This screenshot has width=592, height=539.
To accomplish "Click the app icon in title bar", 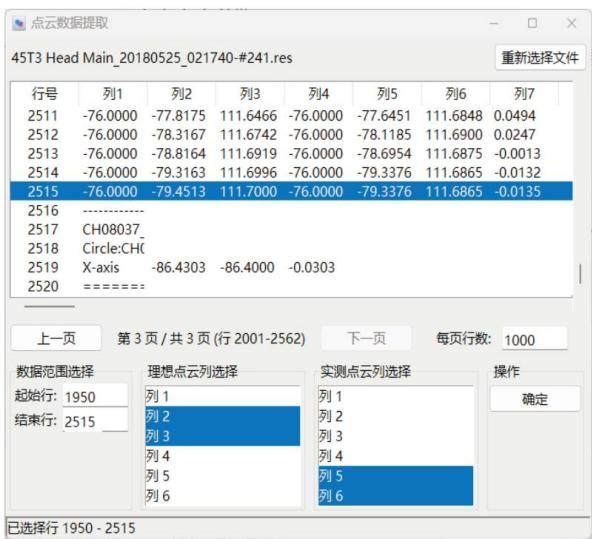I will pyautogui.click(x=18, y=23).
